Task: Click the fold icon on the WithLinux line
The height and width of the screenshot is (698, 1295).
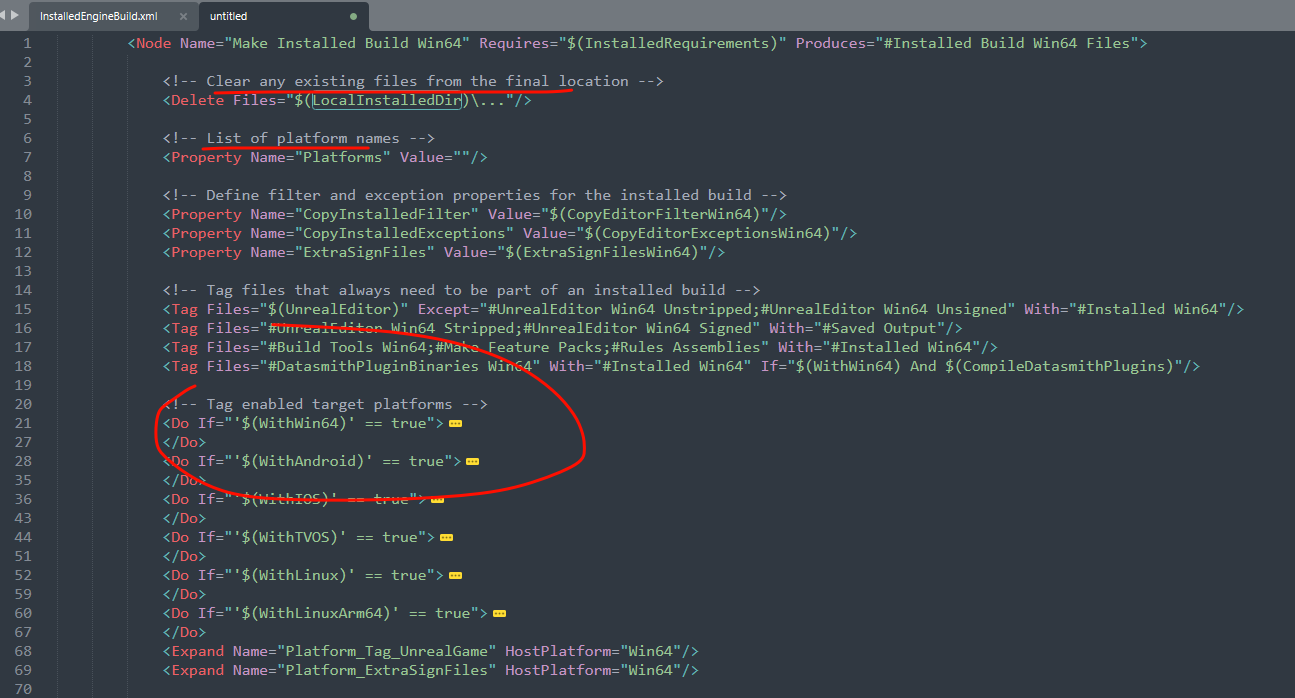Action: pyautogui.click(x=455, y=575)
